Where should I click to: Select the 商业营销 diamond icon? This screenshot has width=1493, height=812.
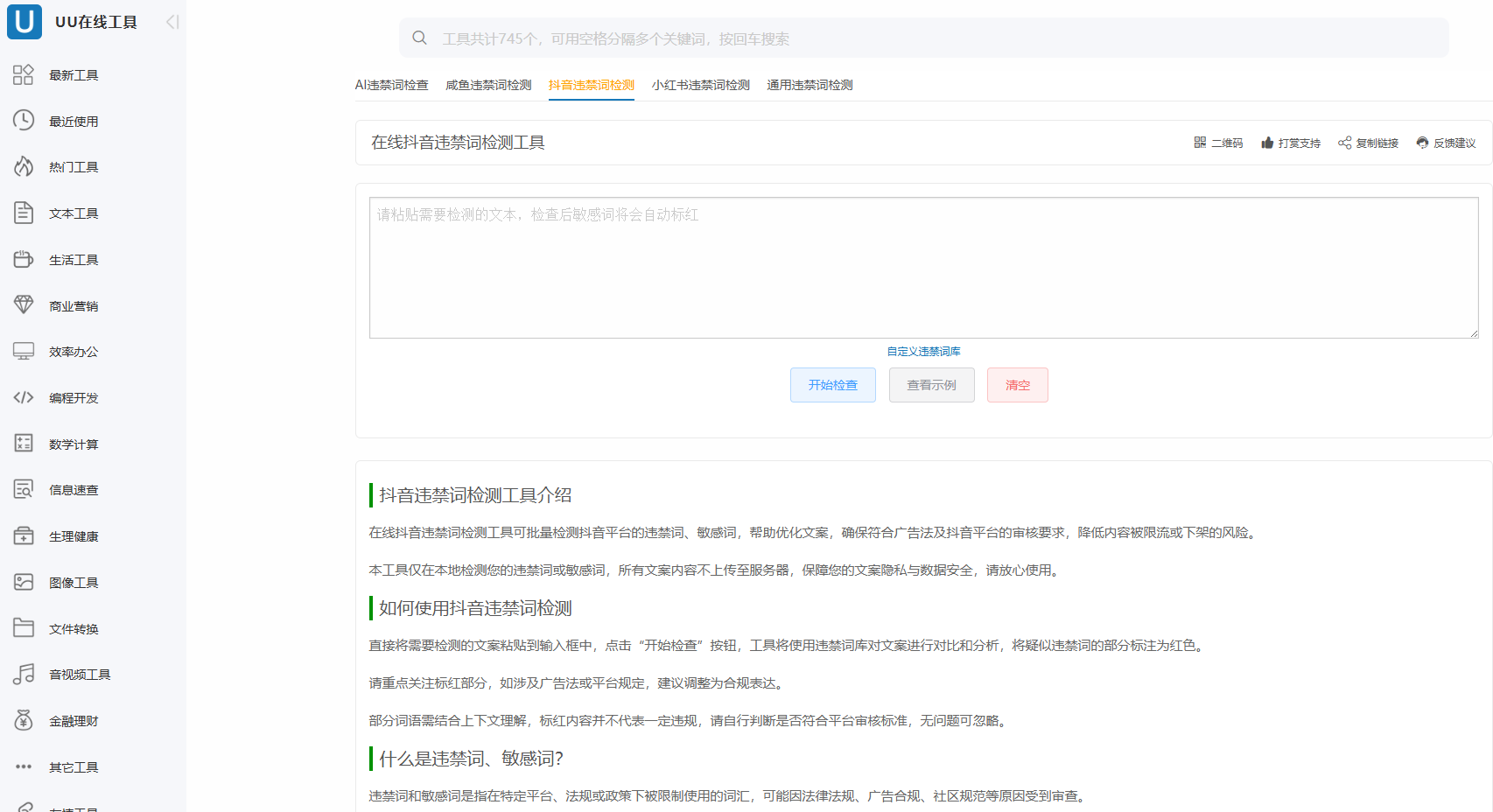click(x=24, y=305)
